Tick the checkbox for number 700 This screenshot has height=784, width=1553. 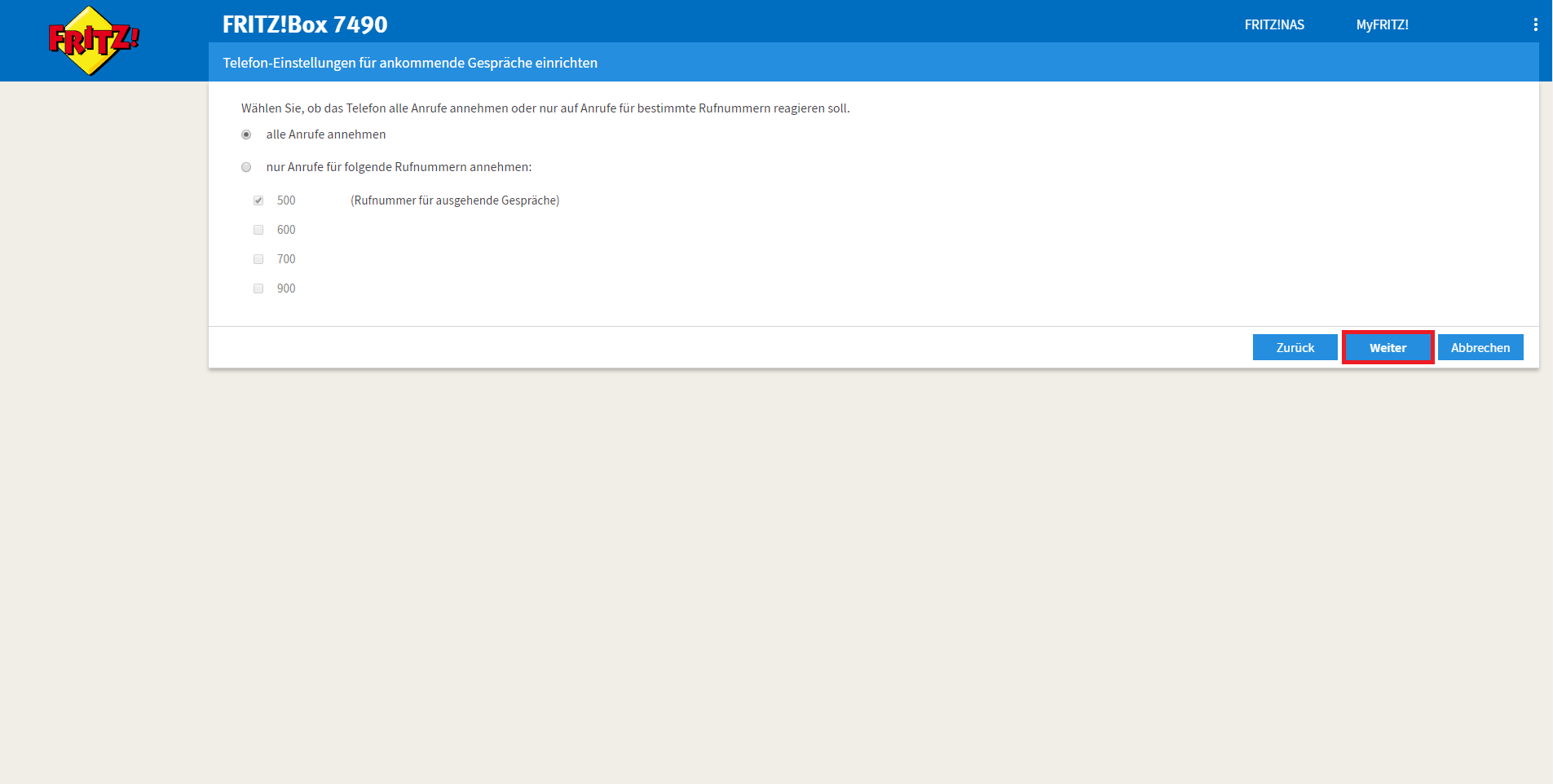point(258,259)
